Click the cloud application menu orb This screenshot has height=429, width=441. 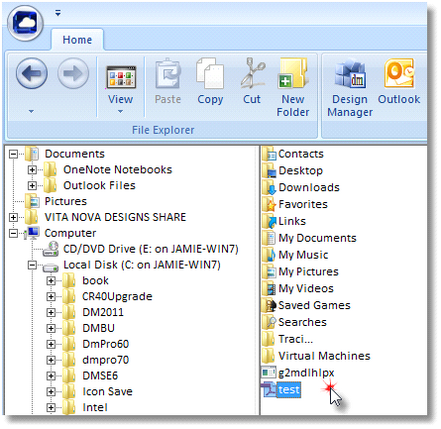[x=26, y=23]
